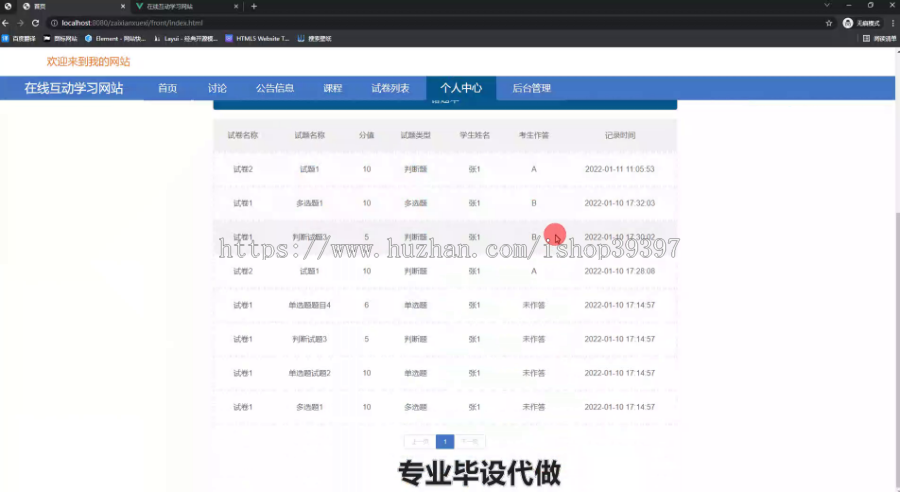
Task: Go back using the browser back arrow
Action: point(6,23)
